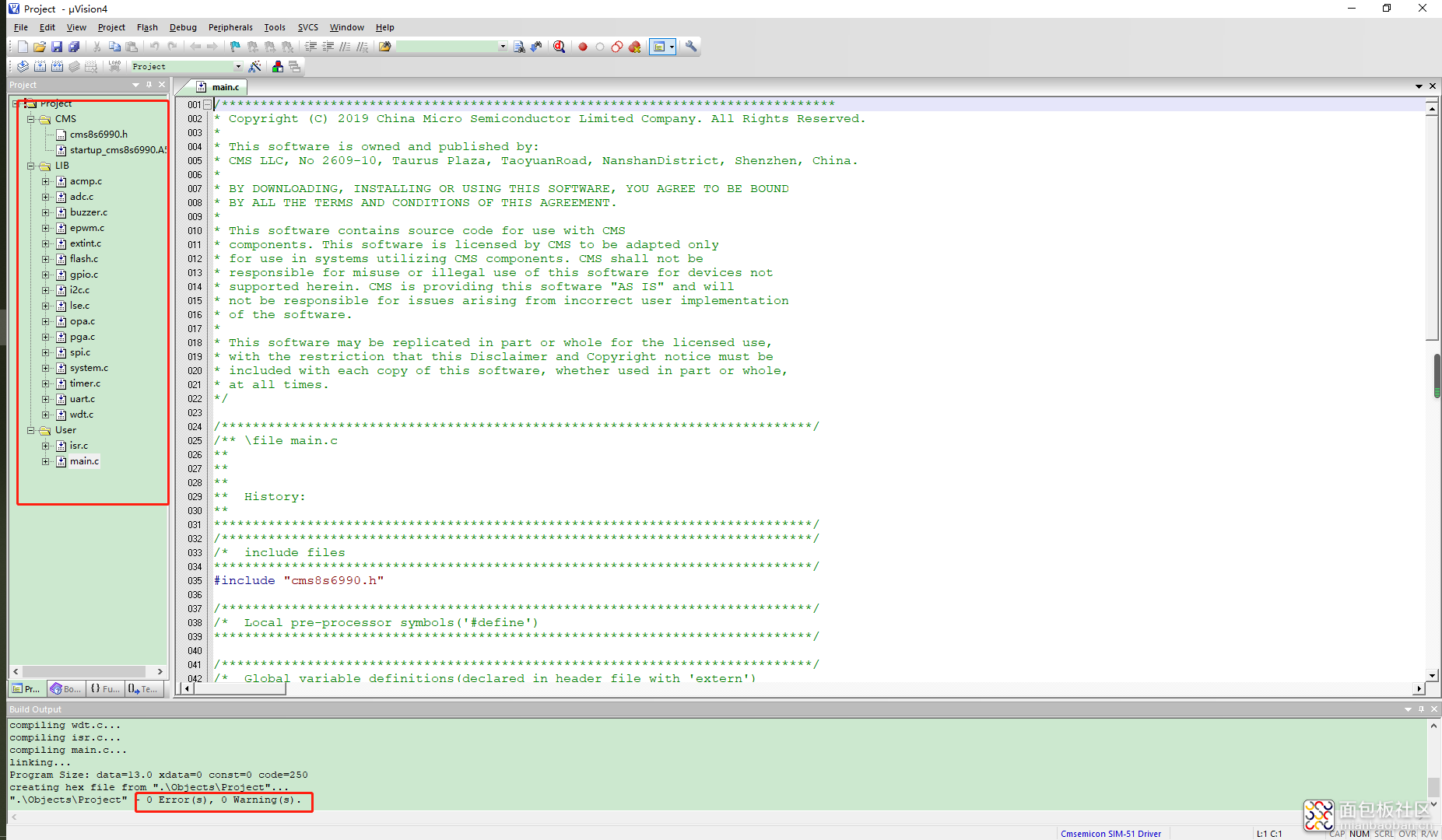Toggle a bookmark with the flag icon
1442x840 pixels.
pos(235,47)
